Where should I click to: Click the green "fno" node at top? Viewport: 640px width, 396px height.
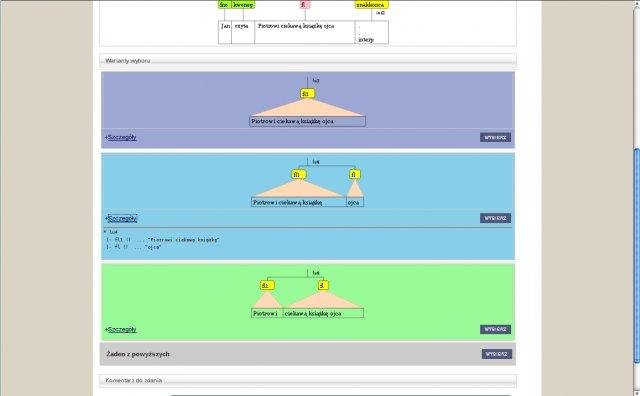(224, 4)
